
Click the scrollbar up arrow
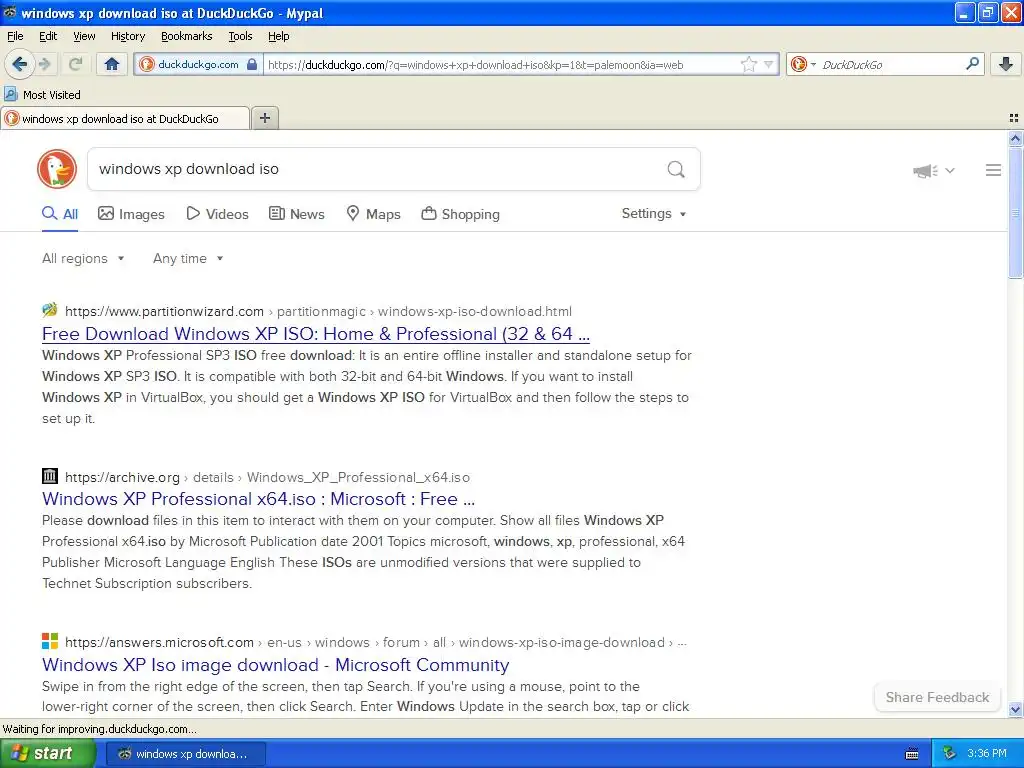click(x=1015, y=138)
